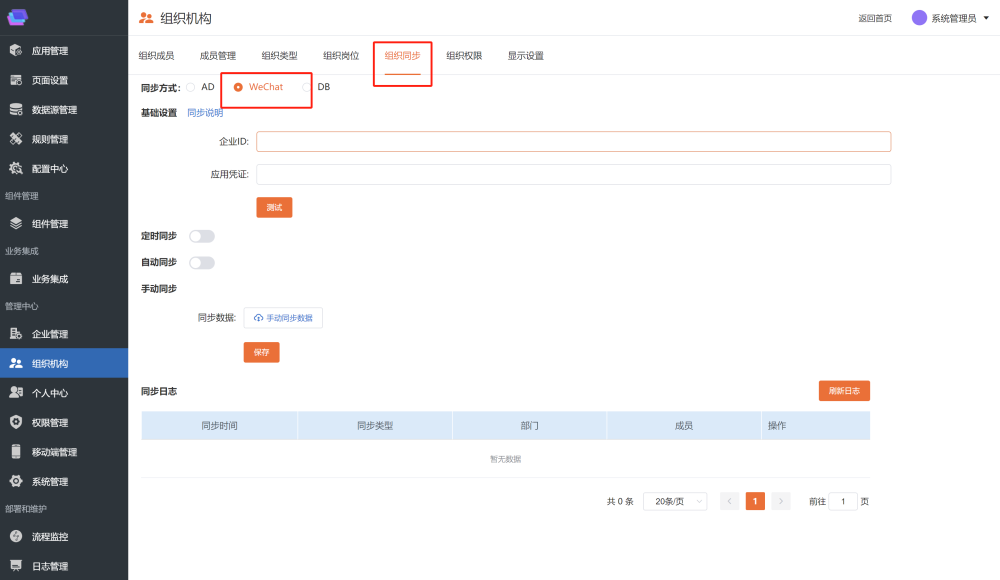Switch to the 组织权限 tab
The height and width of the screenshot is (580, 1000).
tap(464, 56)
